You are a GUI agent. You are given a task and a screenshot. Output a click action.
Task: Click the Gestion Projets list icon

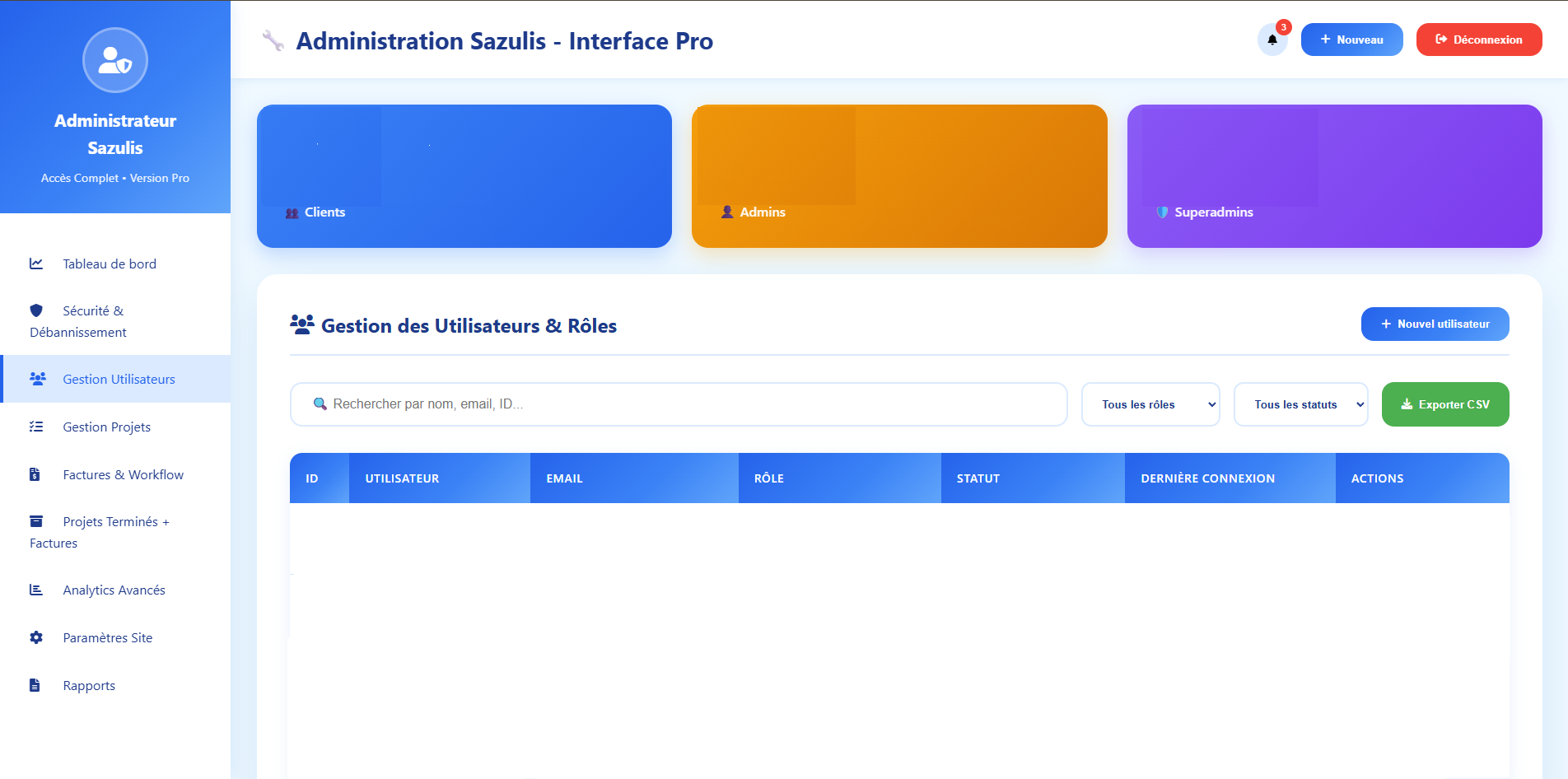click(36, 427)
